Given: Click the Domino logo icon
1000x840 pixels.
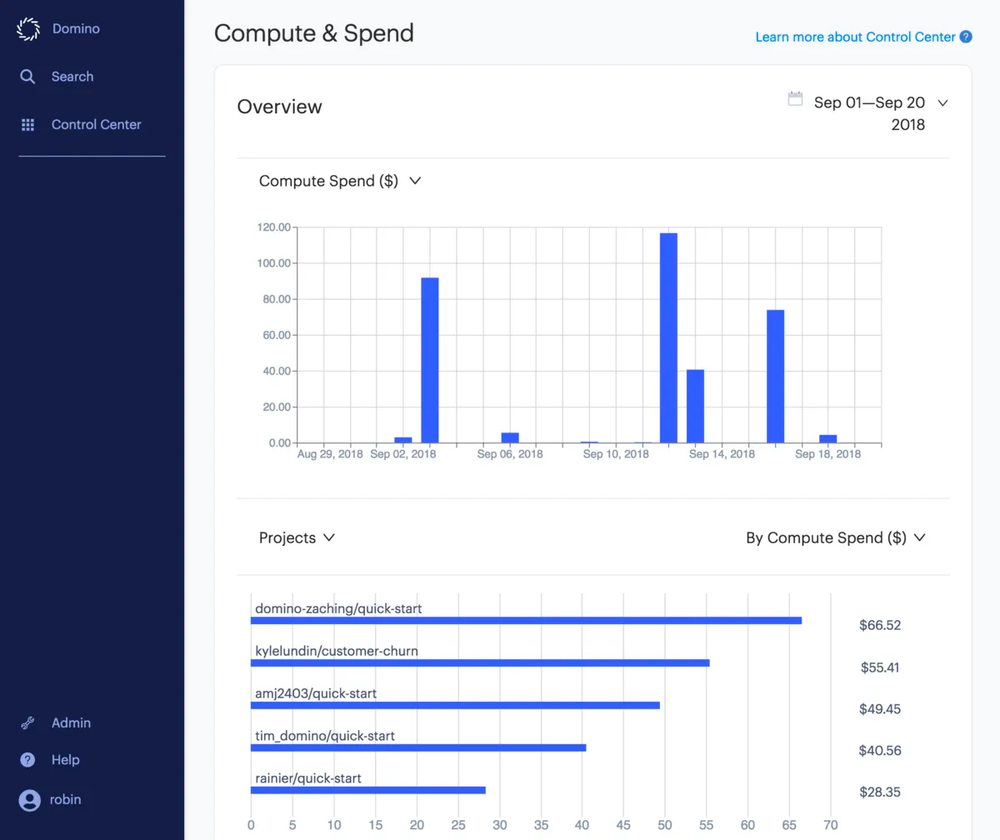Looking at the screenshot, I should 28,28.
